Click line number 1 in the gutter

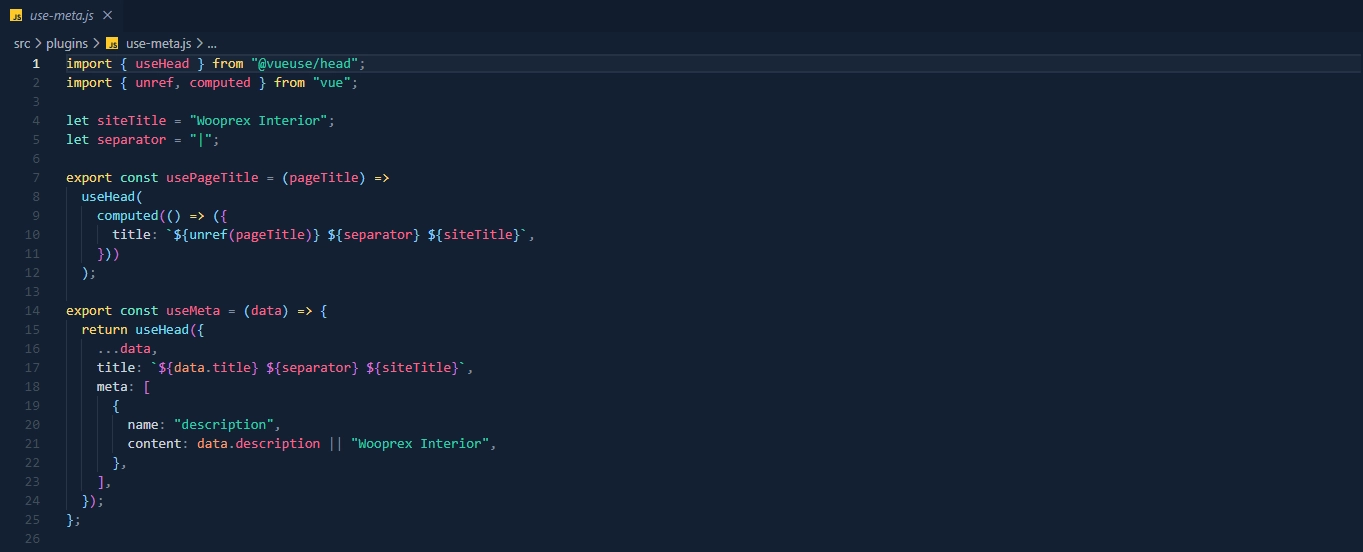(x=36, y=63)
